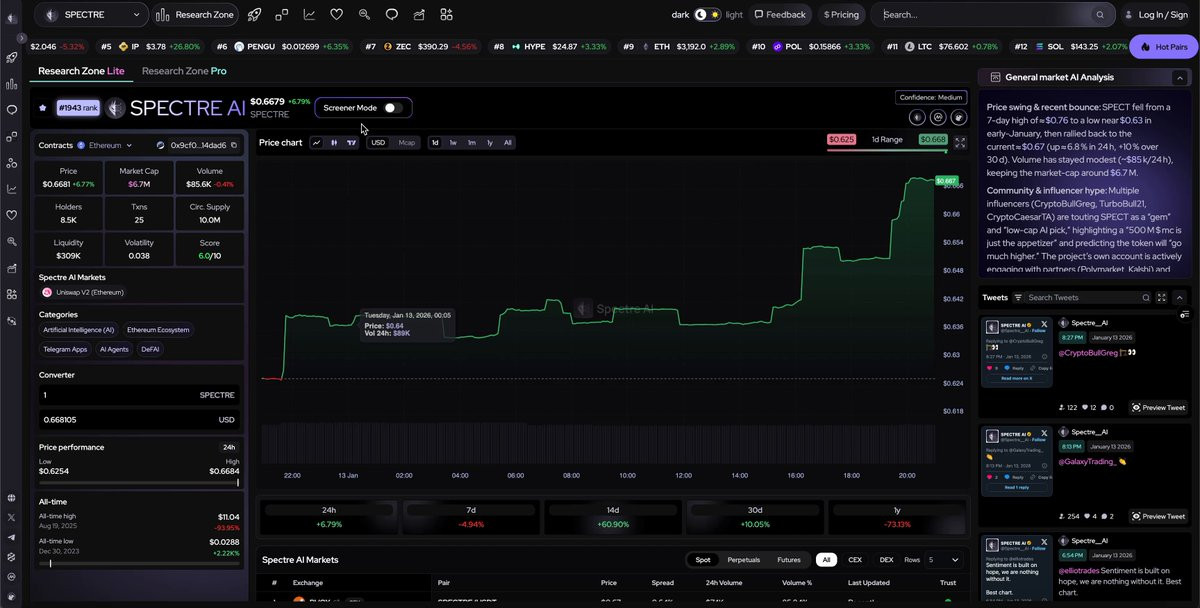This screenshot has width=1200, height=608.
Task: Copy the 0x9cf0...14dad6 contract address
Action: click(x=234, y=145)
